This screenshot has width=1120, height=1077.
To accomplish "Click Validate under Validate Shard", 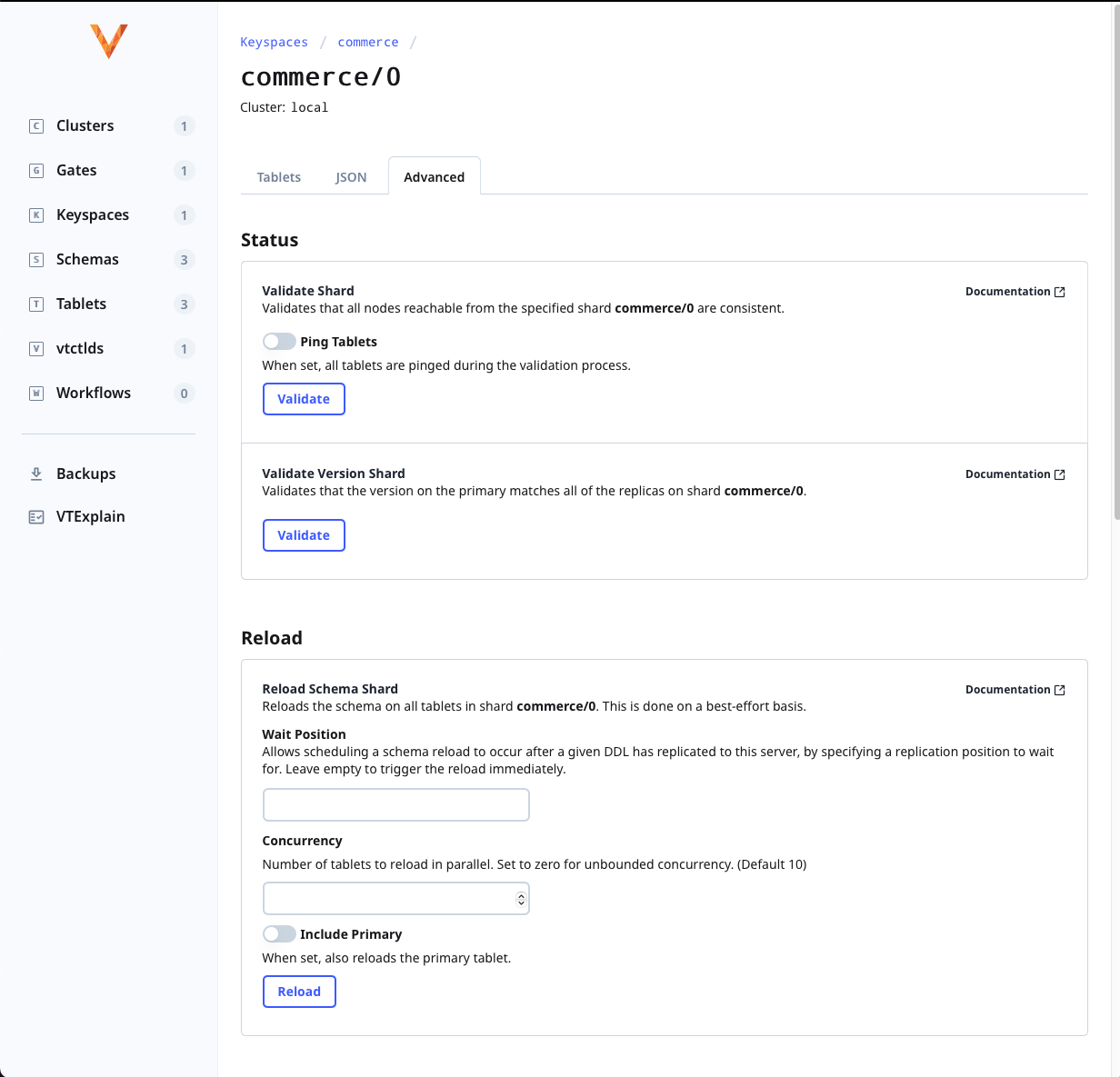I will pyautogui.click(x=304, y=398).
